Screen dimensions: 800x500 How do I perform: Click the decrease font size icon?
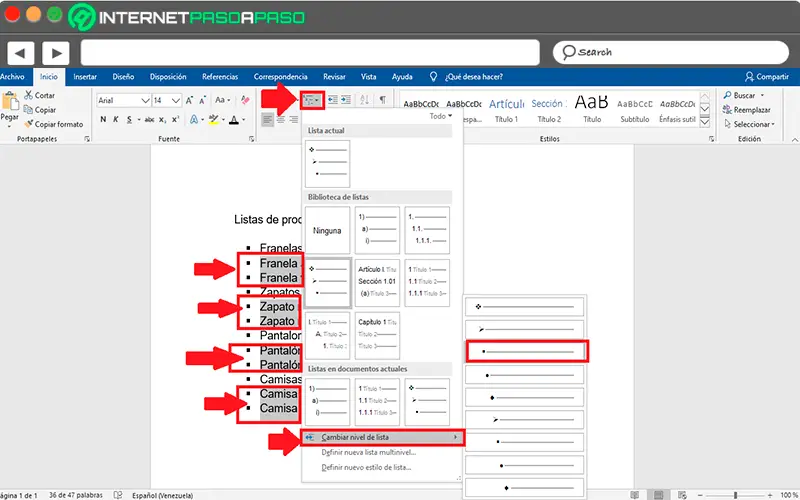pyautogui.click(x=203, y=101)
